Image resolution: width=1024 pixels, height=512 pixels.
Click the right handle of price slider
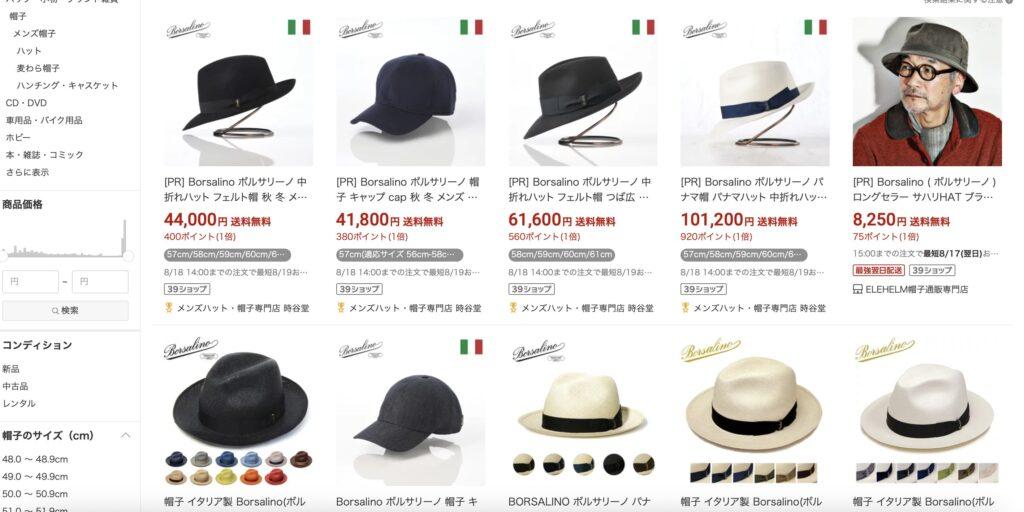pyautogui.click(x=129, y=256)
